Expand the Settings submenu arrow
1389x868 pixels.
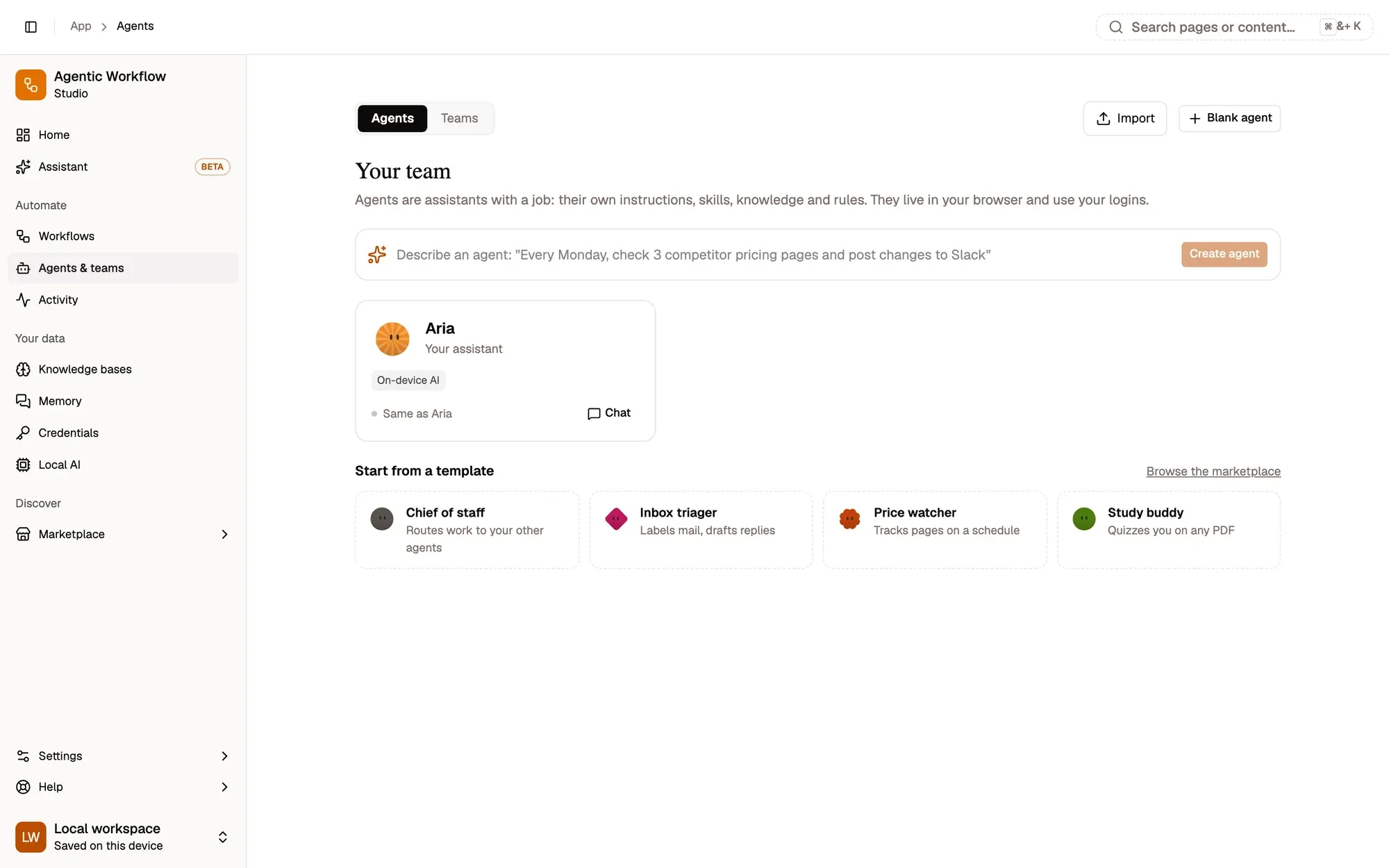[x=224, y=756]
